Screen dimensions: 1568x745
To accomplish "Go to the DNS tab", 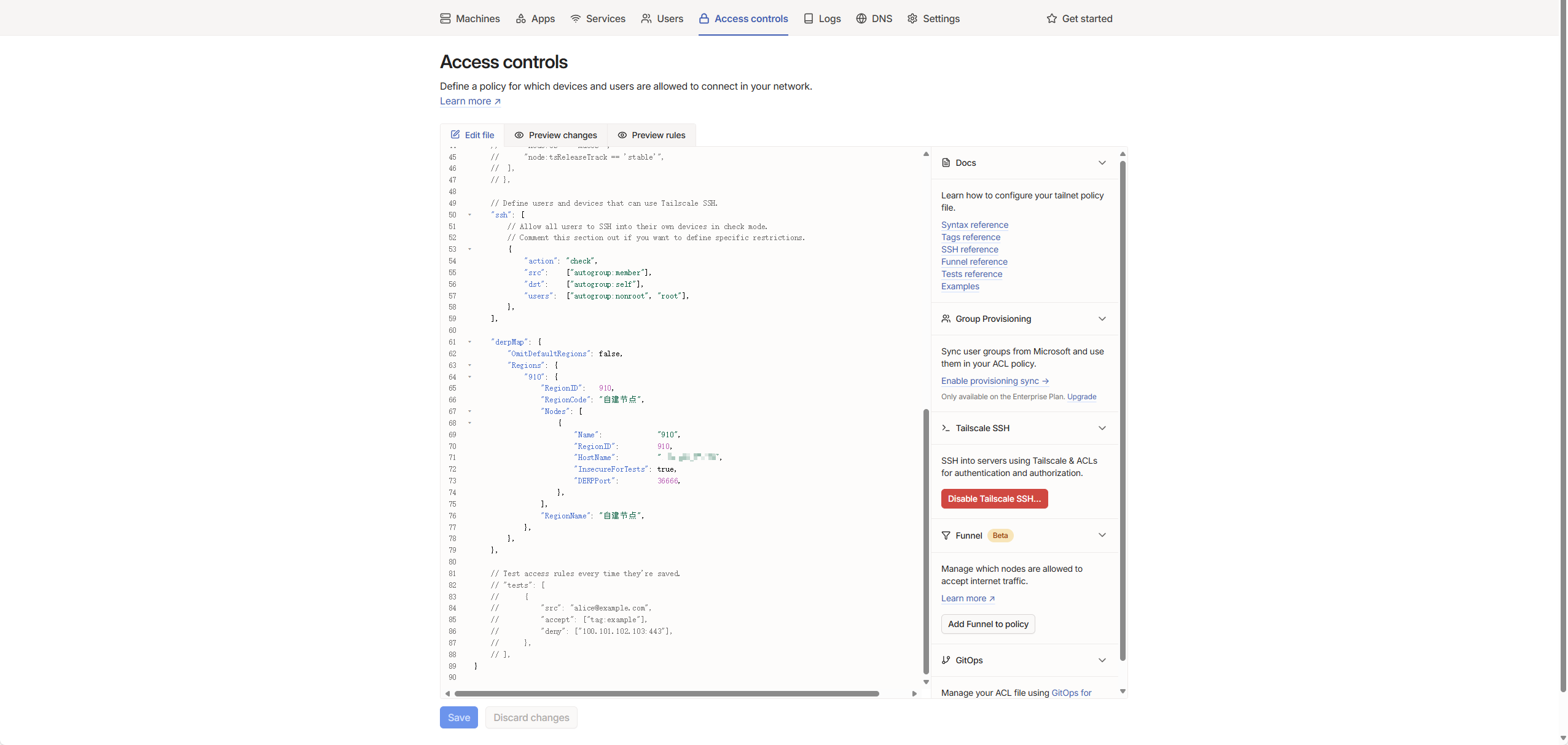I will click(x=874, y=18).
